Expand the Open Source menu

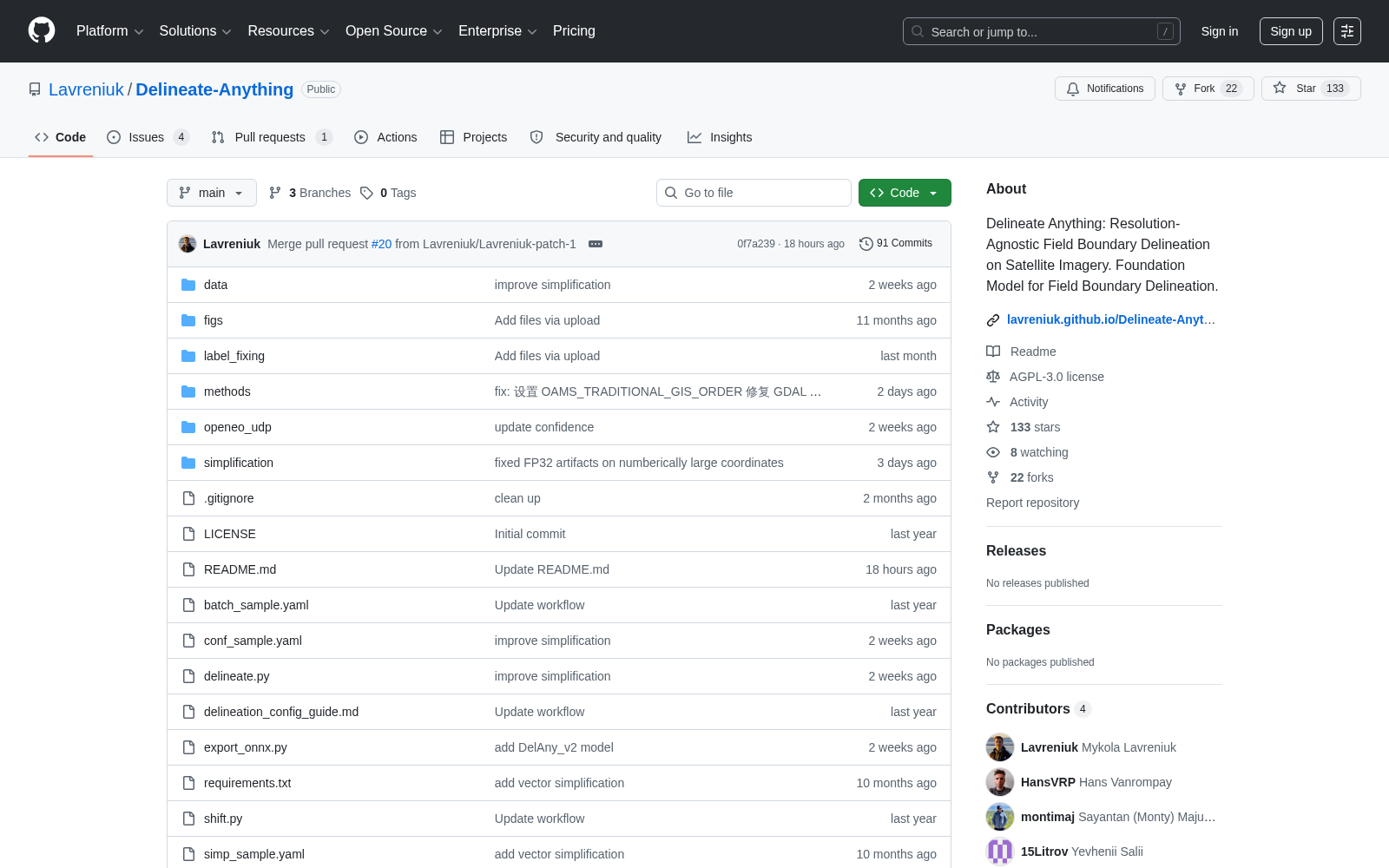393,31
